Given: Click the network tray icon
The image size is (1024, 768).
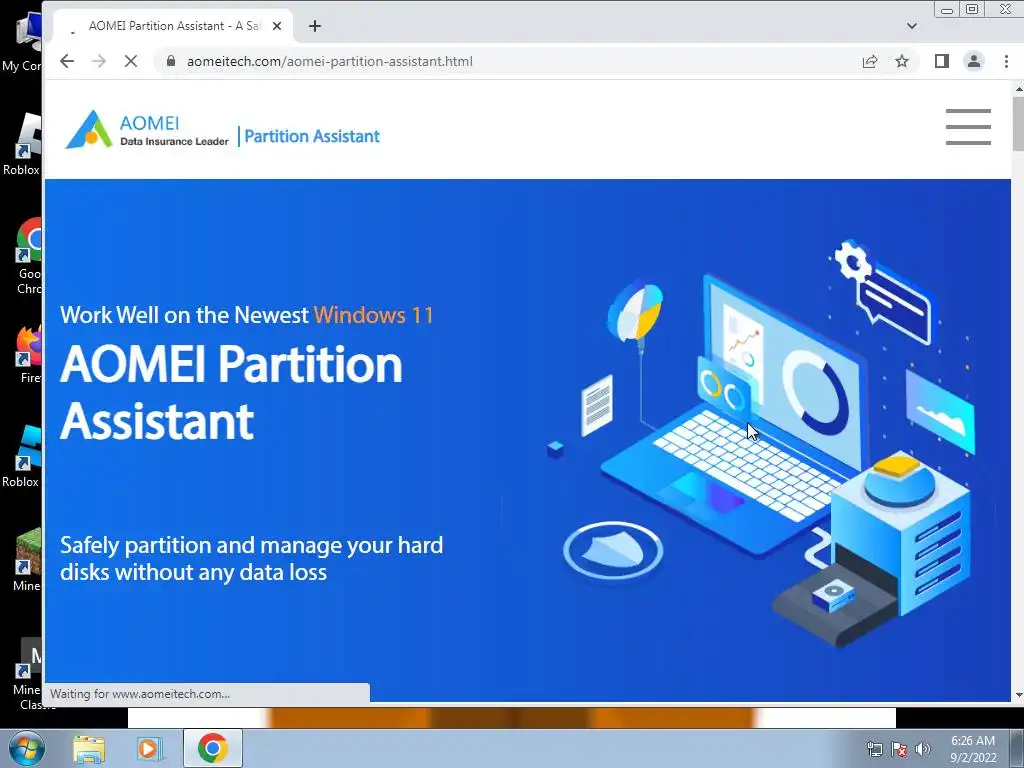Looking at the screenshot, I should tap(874, 749).
